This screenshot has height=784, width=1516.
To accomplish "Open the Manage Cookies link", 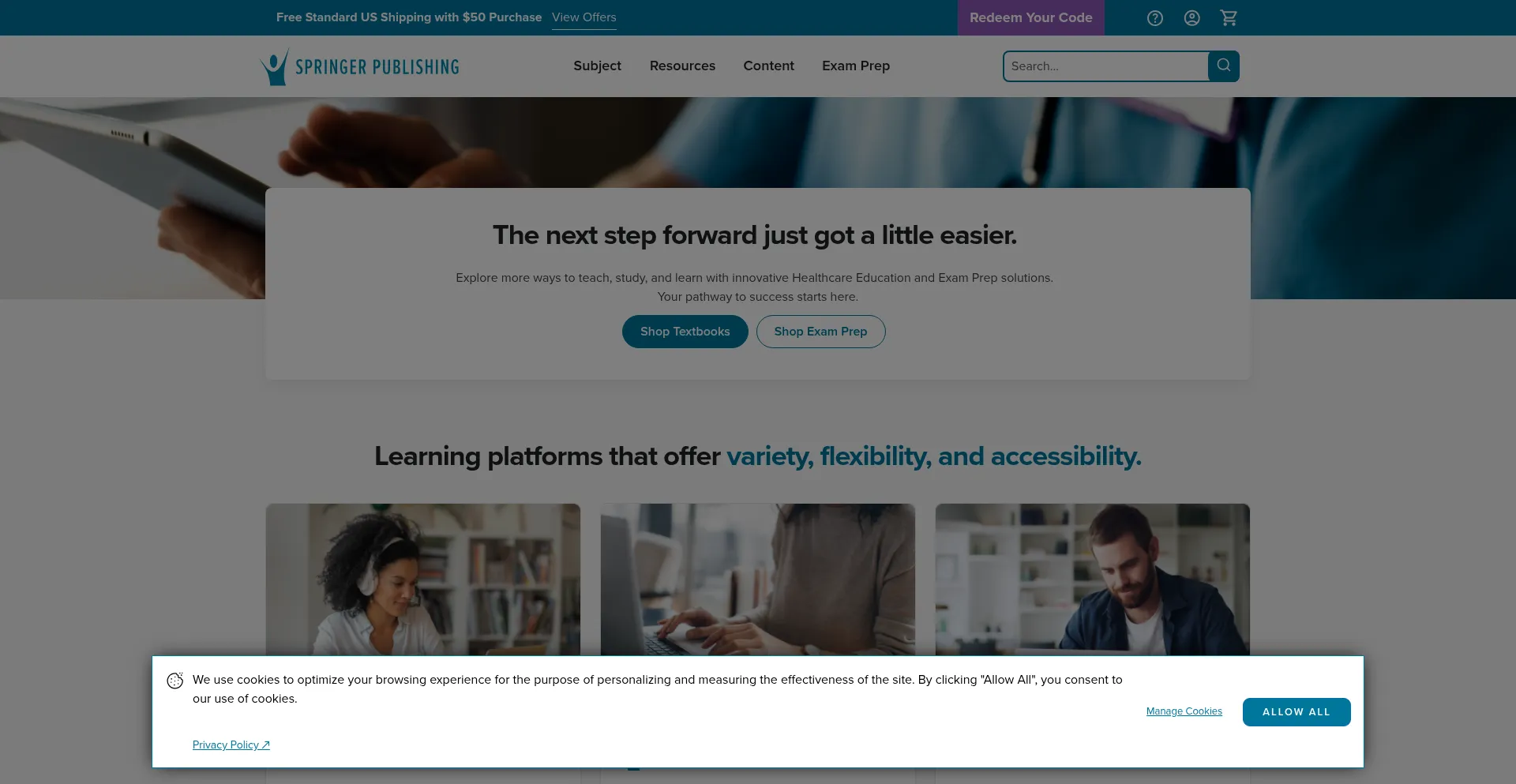I will [x=1184, y=711].
